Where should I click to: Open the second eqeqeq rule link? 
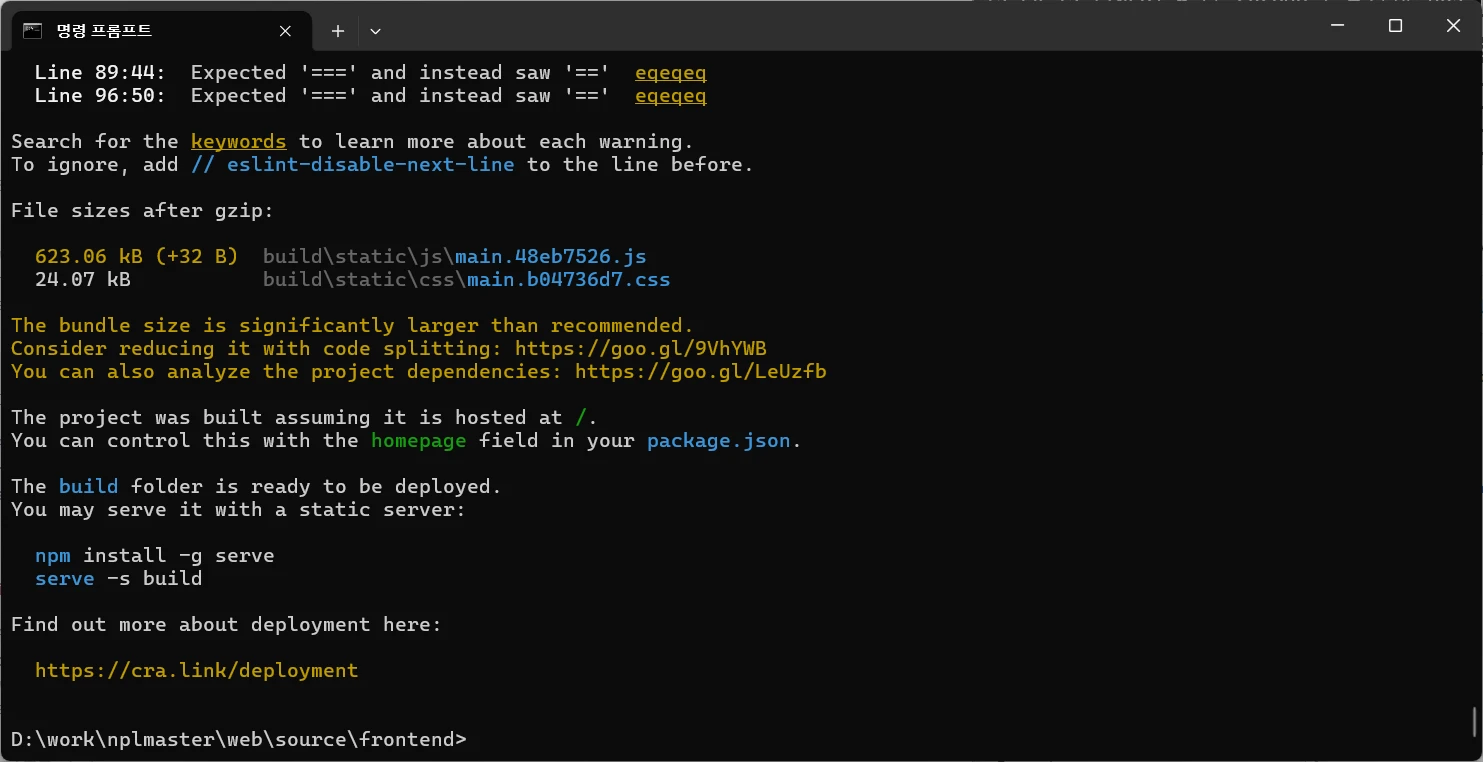tap(670, 96)
